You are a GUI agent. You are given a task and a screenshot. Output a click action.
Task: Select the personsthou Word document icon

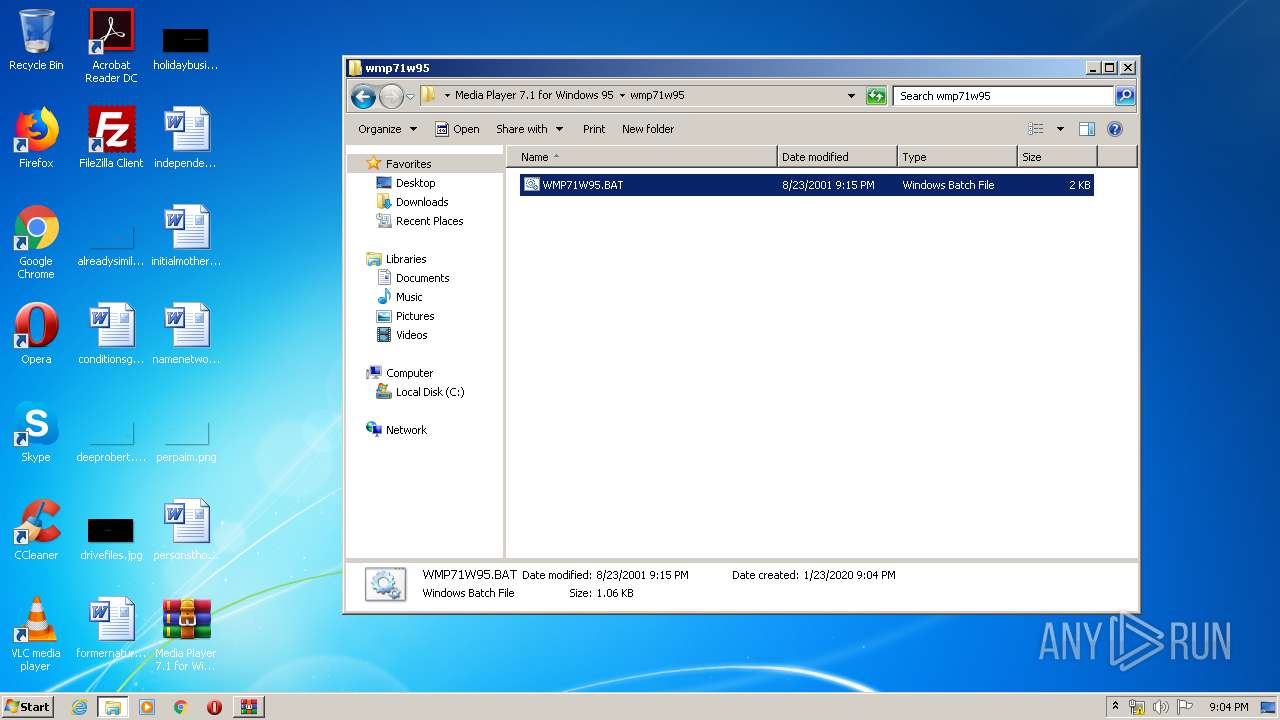(x=186, y=529)
